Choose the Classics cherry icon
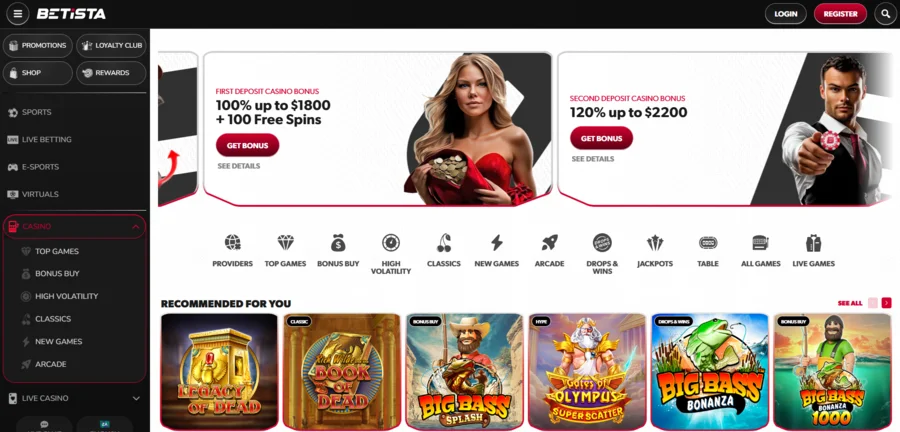 pyautogui.click(x=444, y=243)
